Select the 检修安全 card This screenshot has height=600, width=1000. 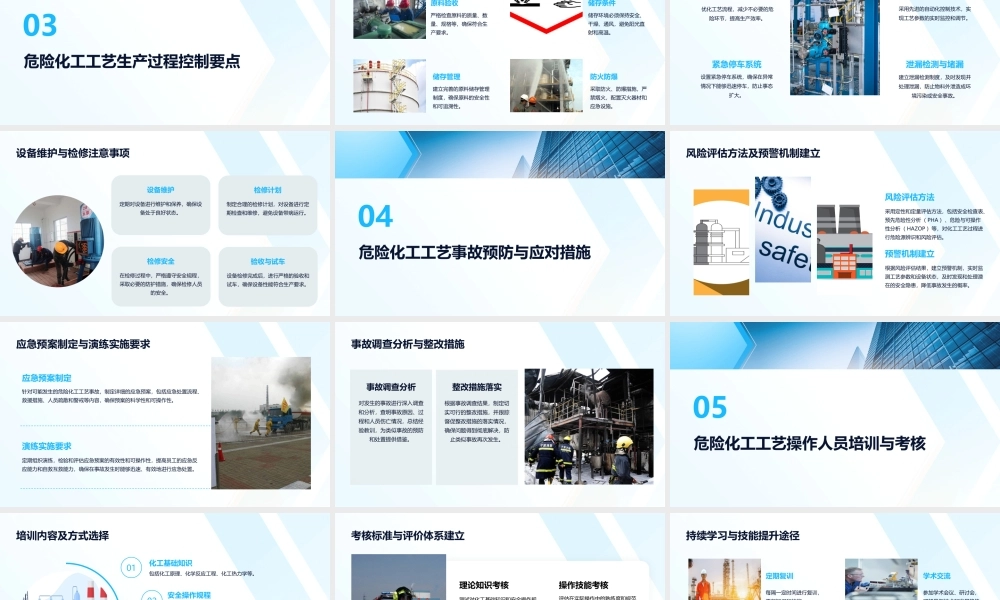click(x=161, y=276)
